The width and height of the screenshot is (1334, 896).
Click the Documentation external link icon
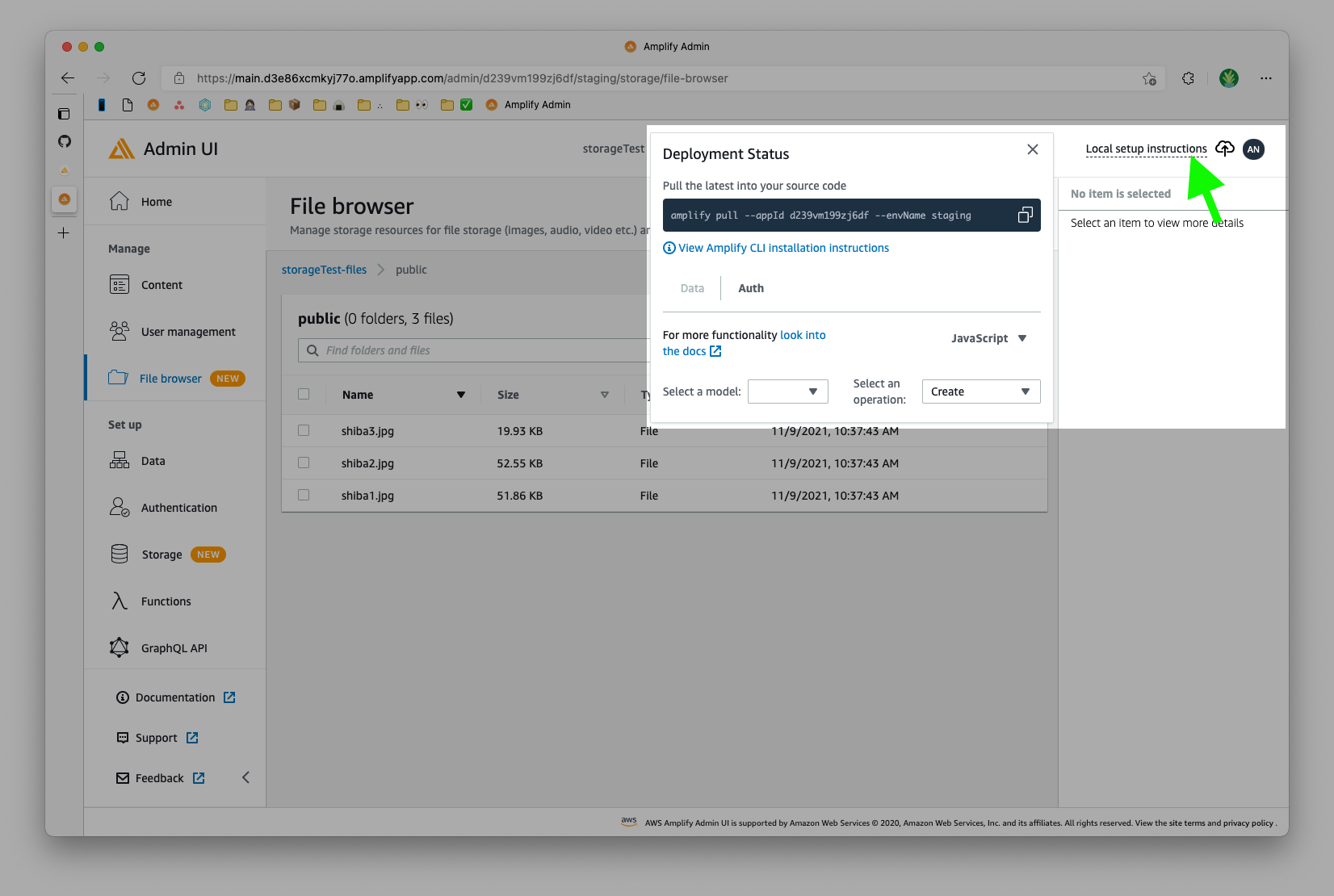(x=229, y=697)
